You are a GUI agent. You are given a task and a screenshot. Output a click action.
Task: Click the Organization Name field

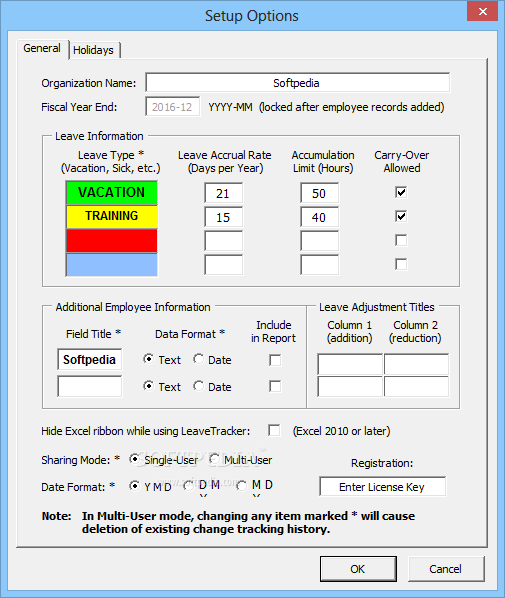point(297,83)
